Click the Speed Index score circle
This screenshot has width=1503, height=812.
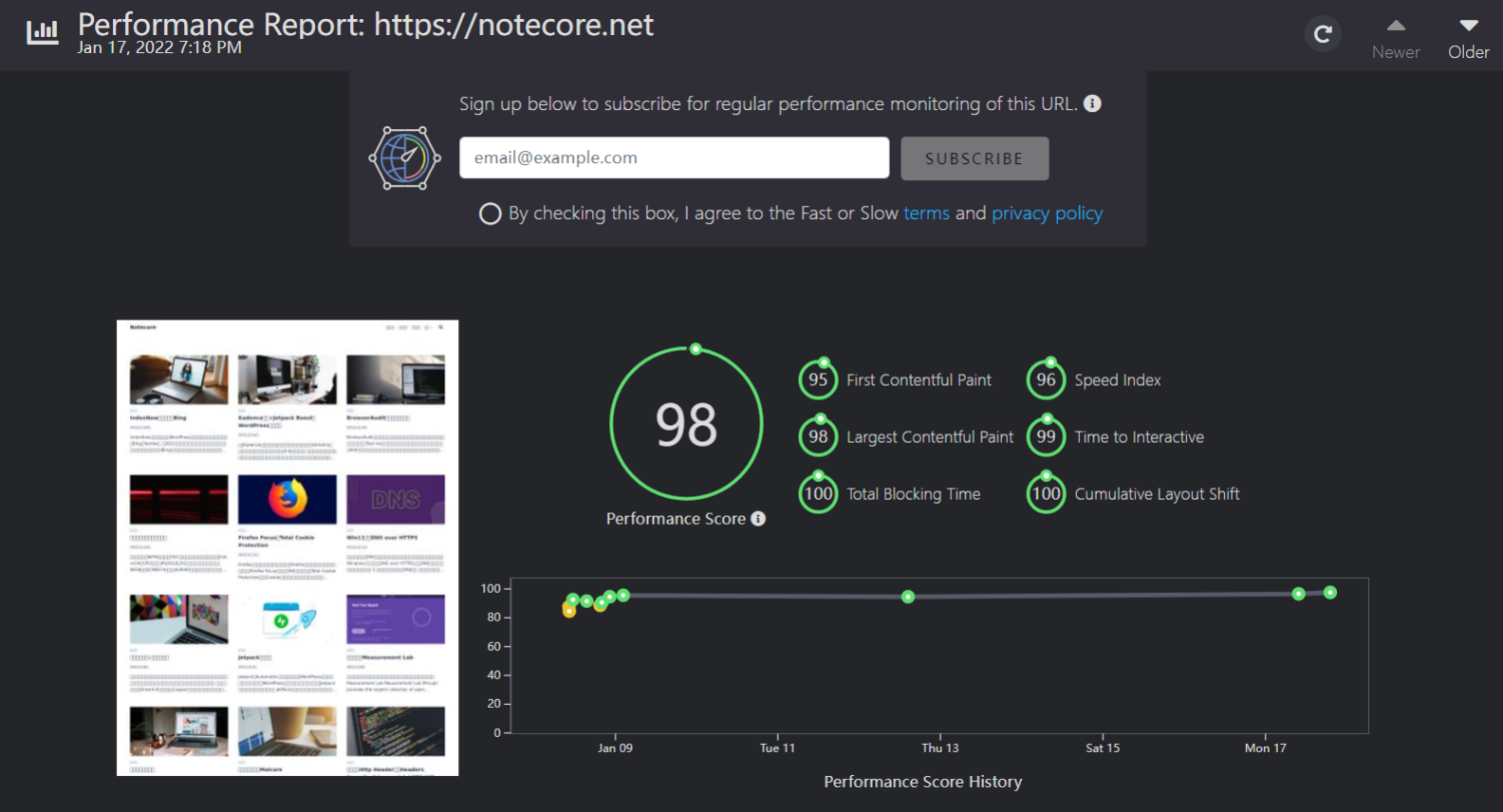click(x=1046, y=380)
